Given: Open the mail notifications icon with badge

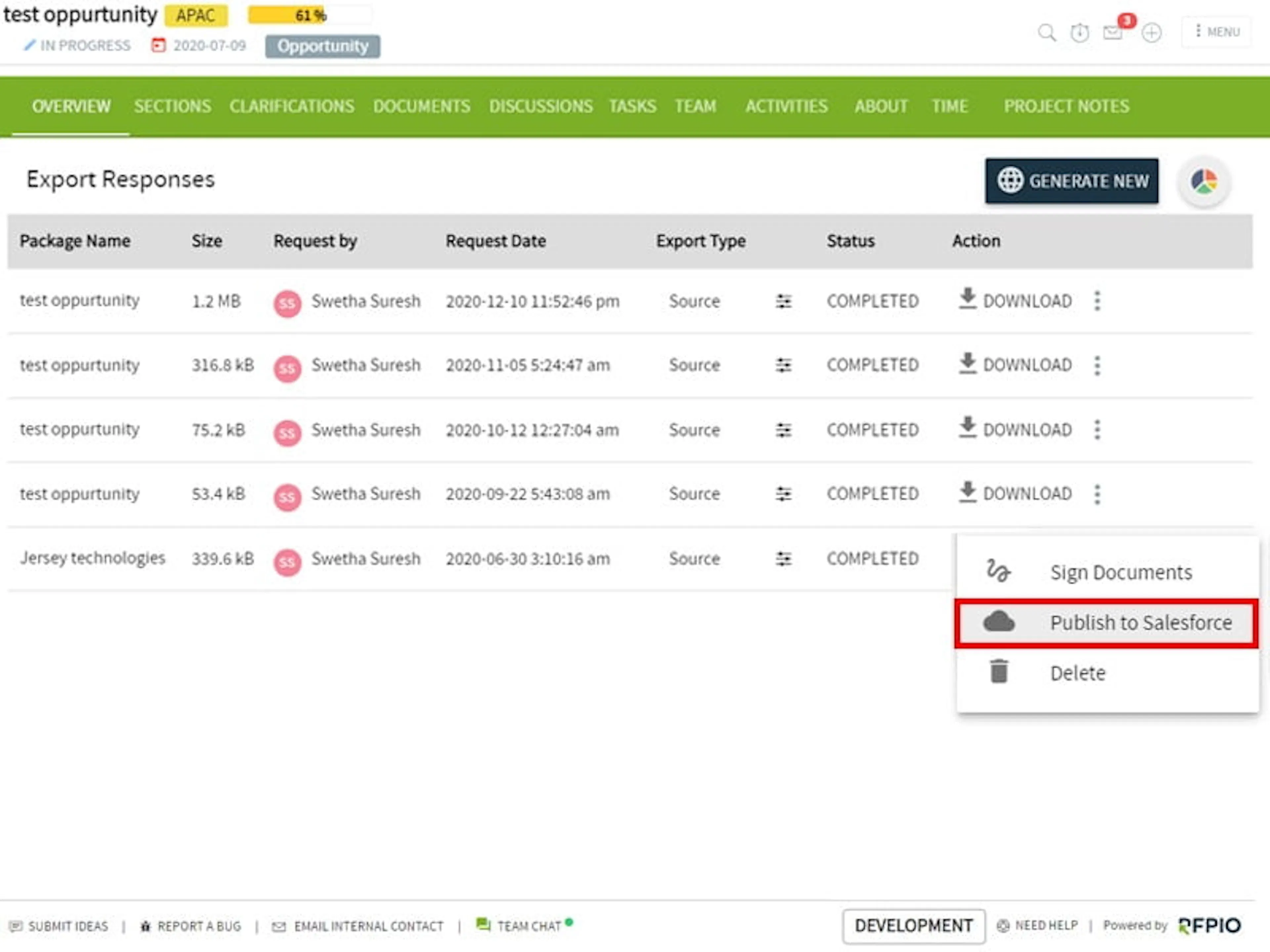Looking at the screenshot, I should pyautogui.click(x=1113, y=33).
